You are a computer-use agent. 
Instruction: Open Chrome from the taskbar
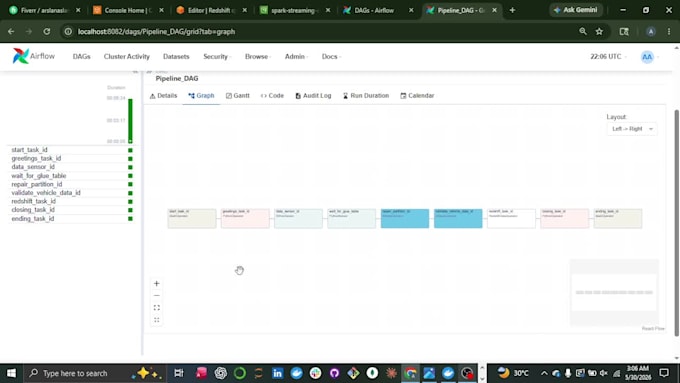point(410,373)
